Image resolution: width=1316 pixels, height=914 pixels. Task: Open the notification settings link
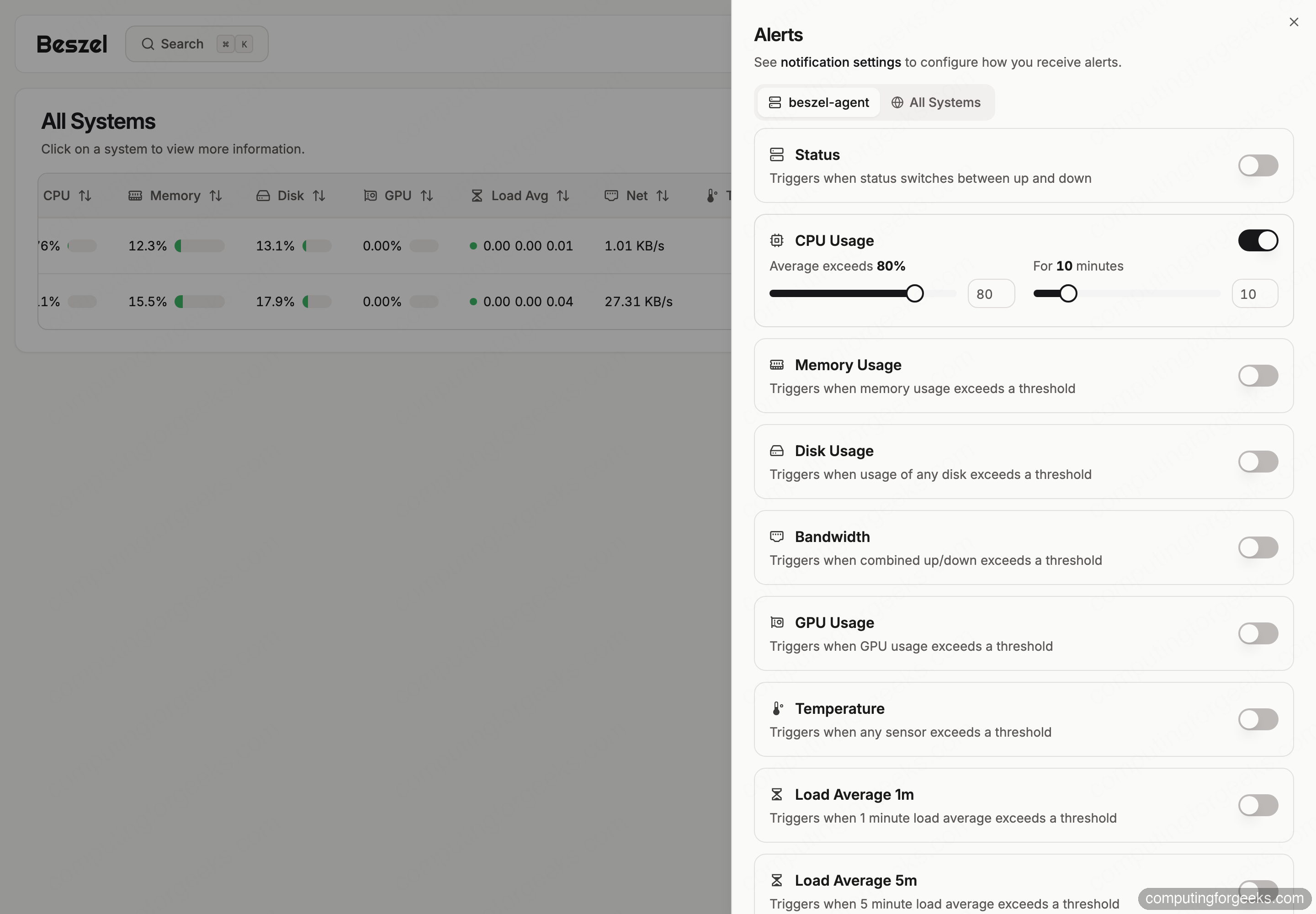coord(840,62)
